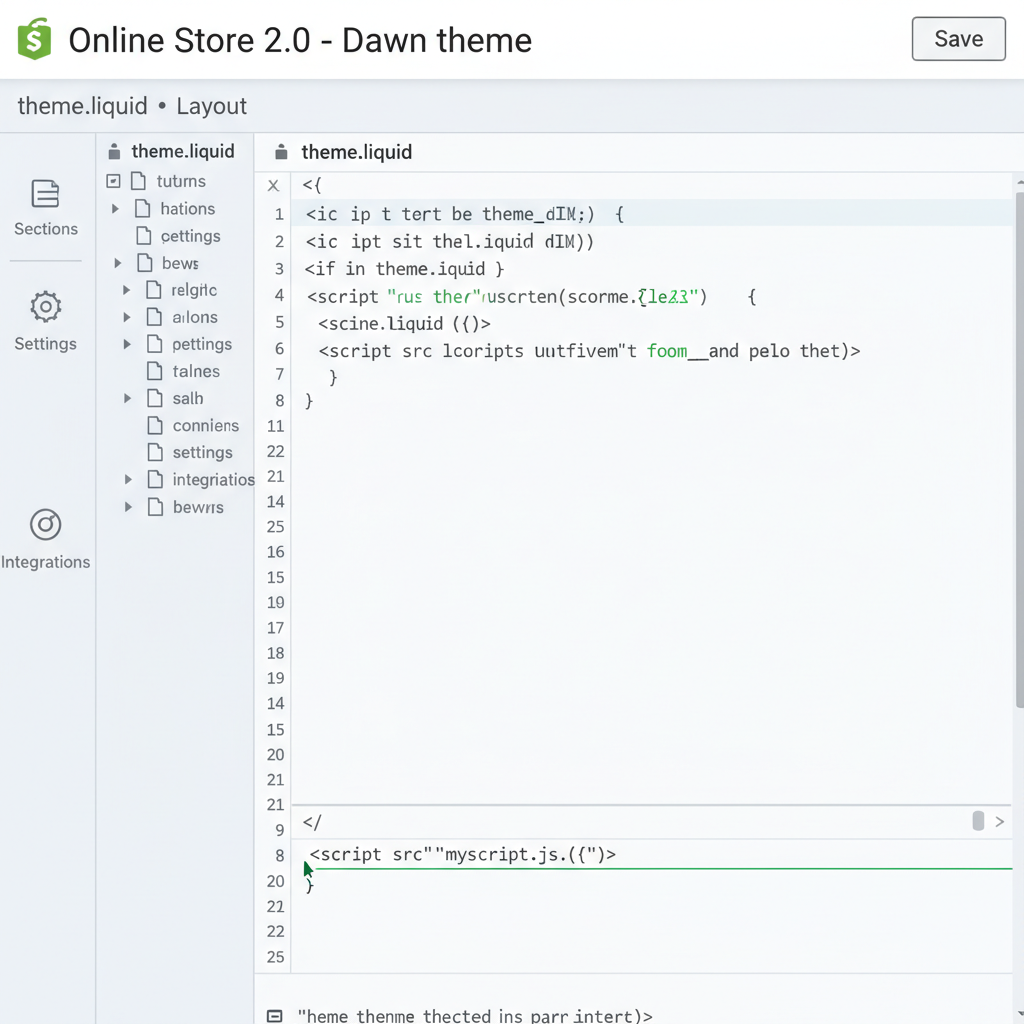
Task: Expand the relgric tree arrow
Action: (x=127, y=290)
